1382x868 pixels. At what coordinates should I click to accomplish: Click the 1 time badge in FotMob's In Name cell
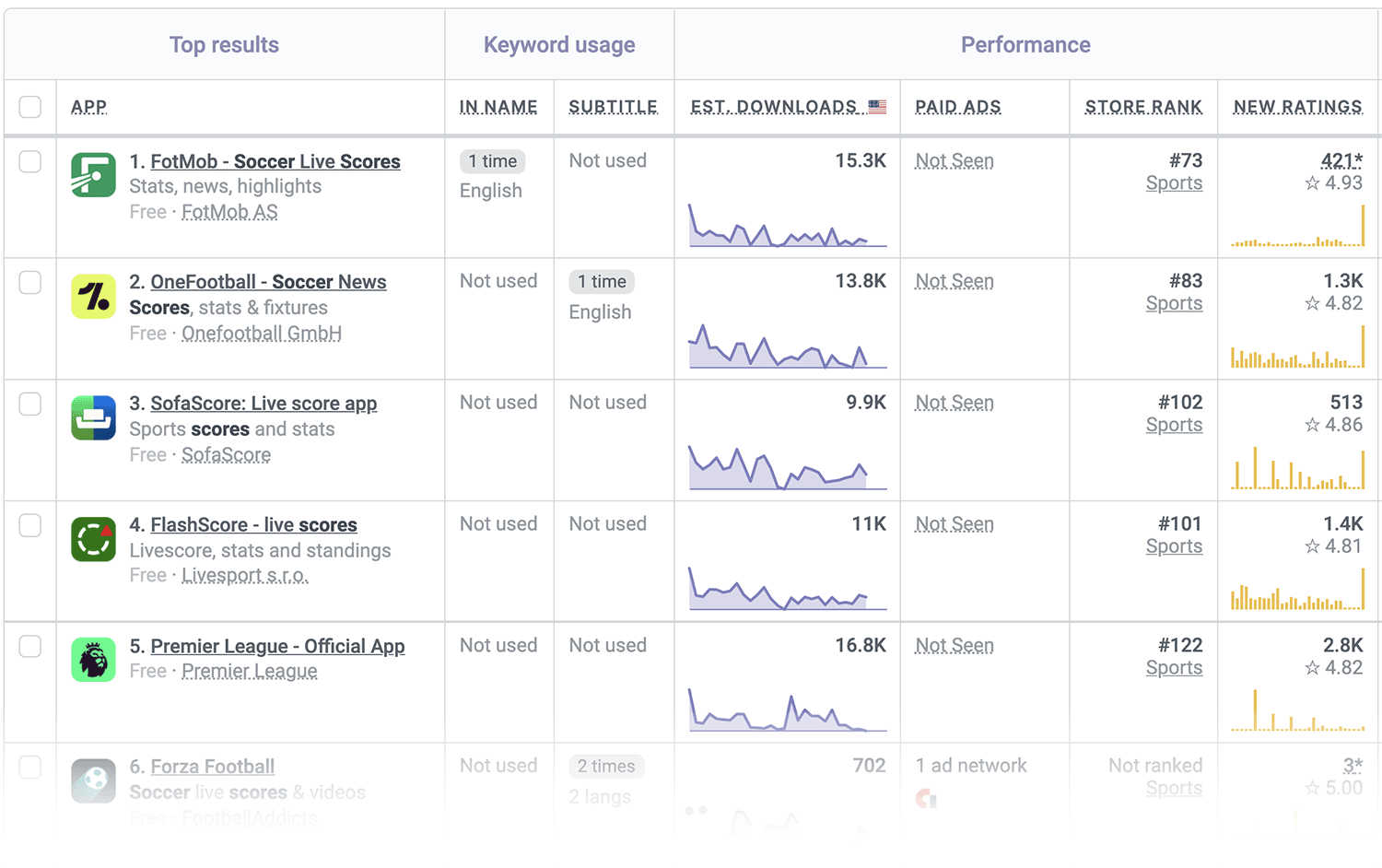493,161
